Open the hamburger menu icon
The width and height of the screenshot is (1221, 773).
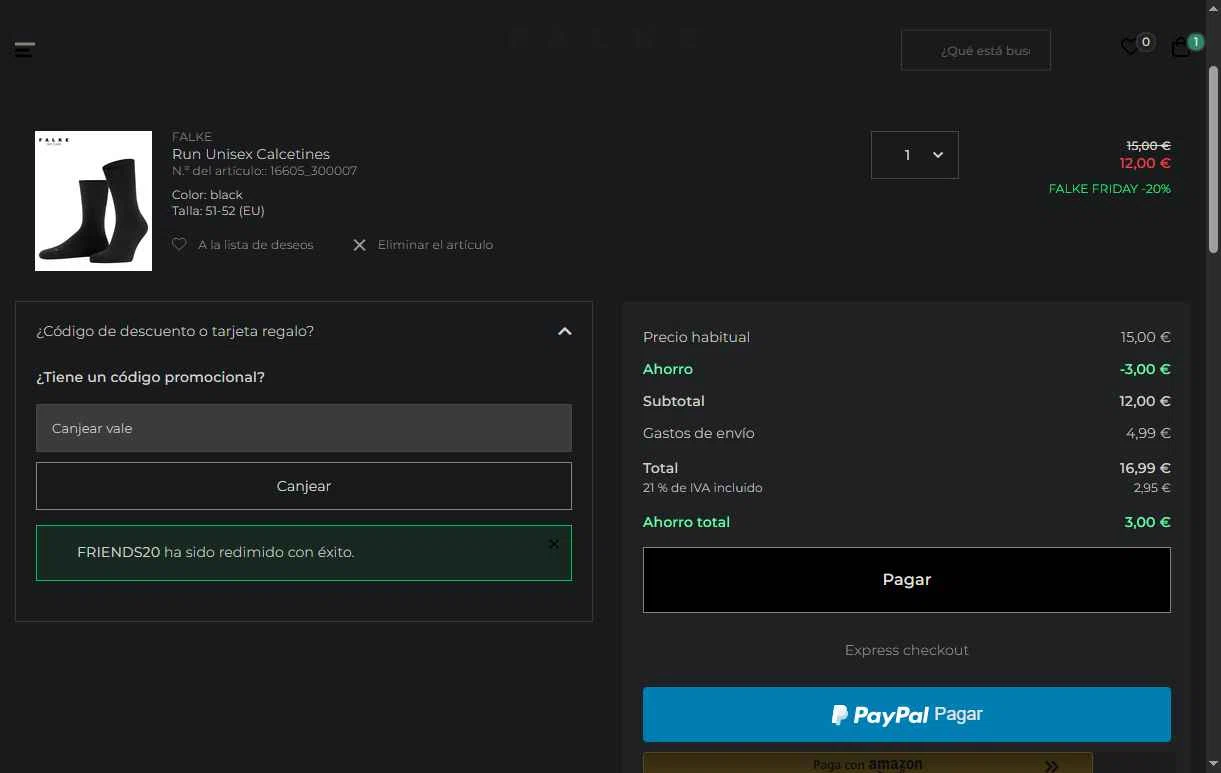(25, 49)
